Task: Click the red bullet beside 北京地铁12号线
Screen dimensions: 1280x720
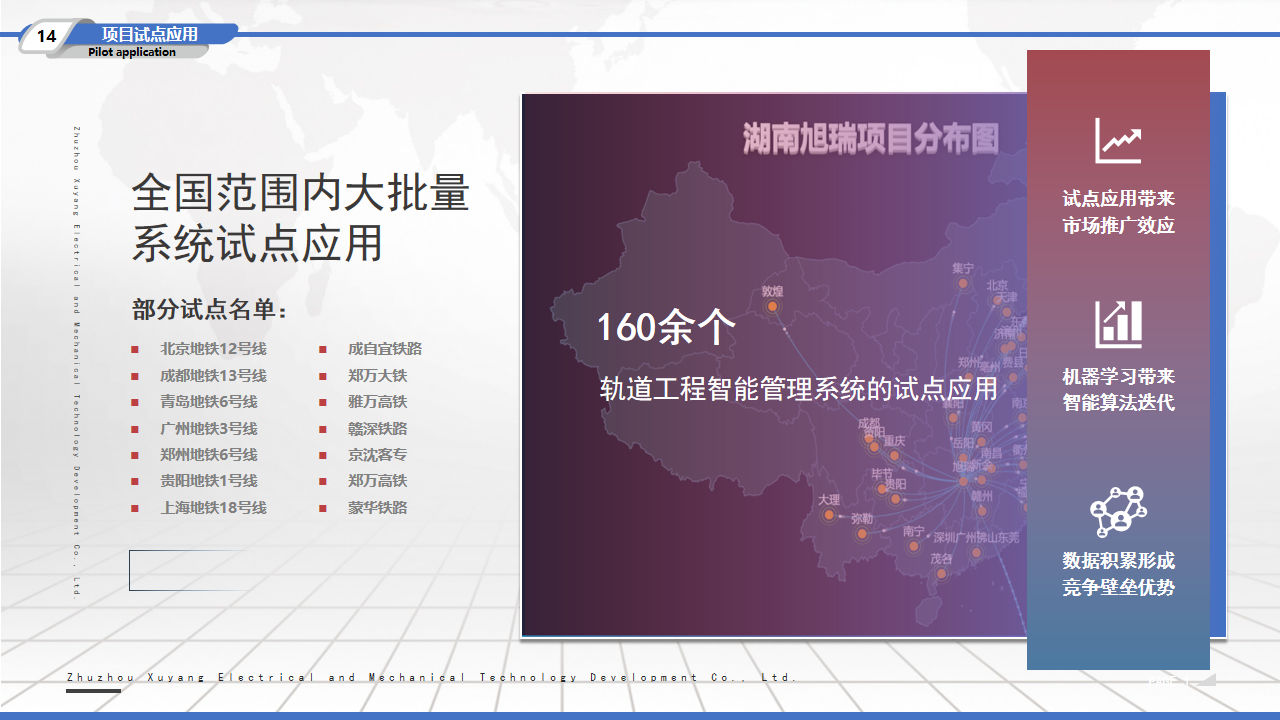Action: coord(134,350)
